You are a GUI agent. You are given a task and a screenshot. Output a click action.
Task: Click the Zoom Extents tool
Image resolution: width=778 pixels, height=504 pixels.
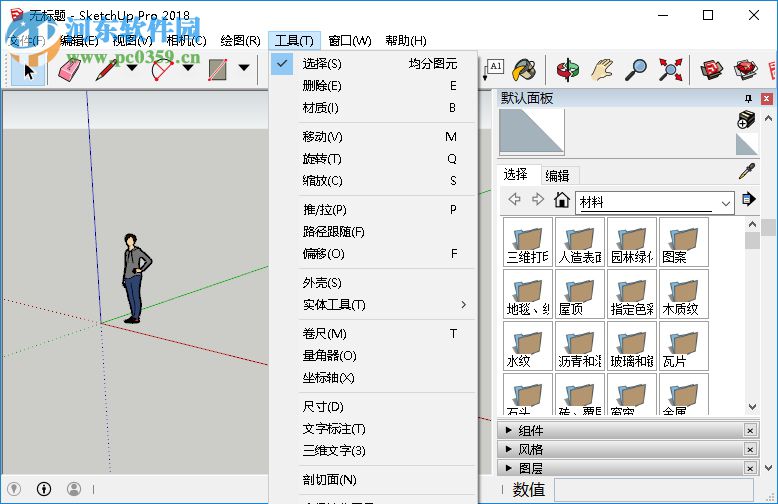(670, 70)
